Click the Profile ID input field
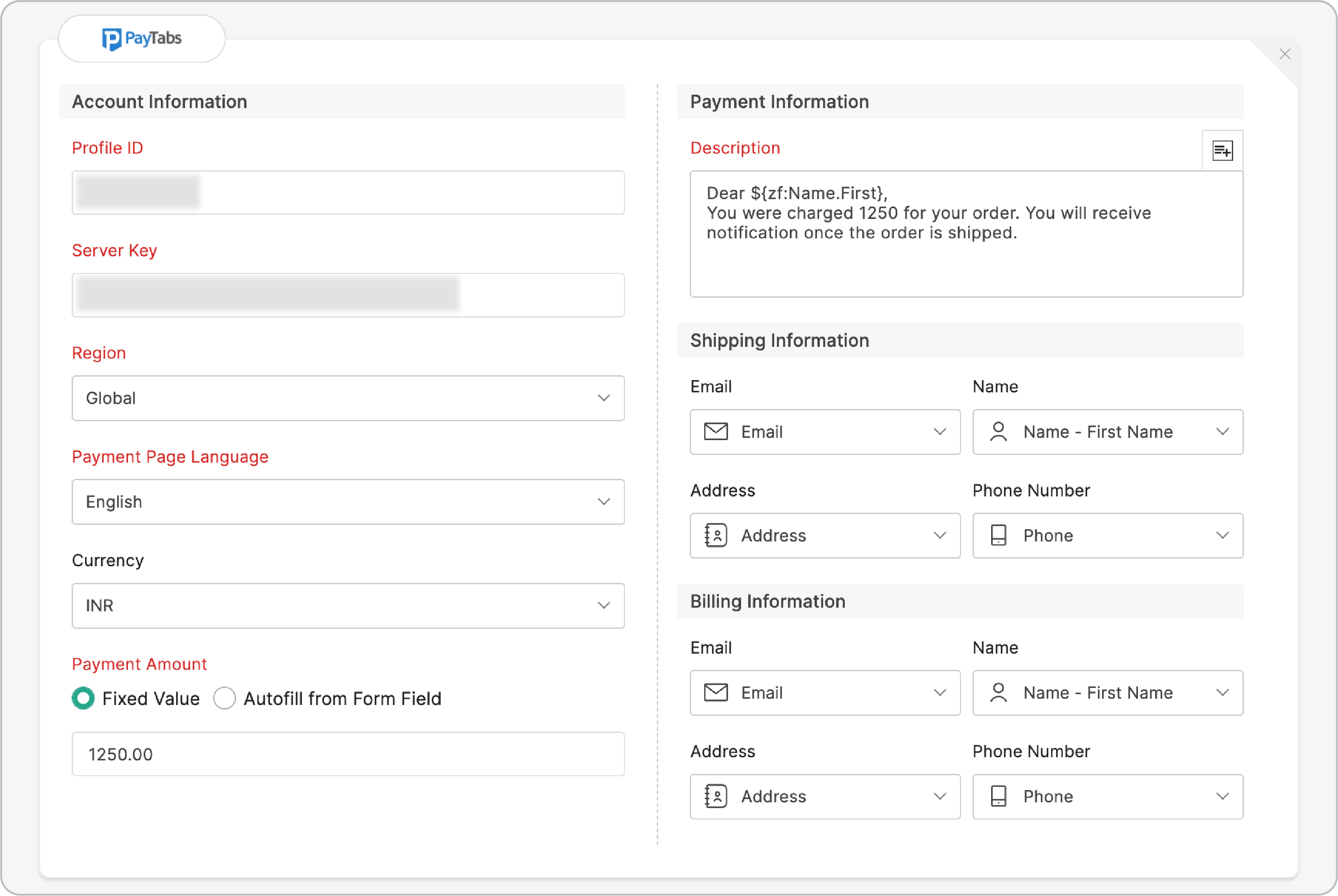Screen dimensions: 1338x896 [347, 192]
